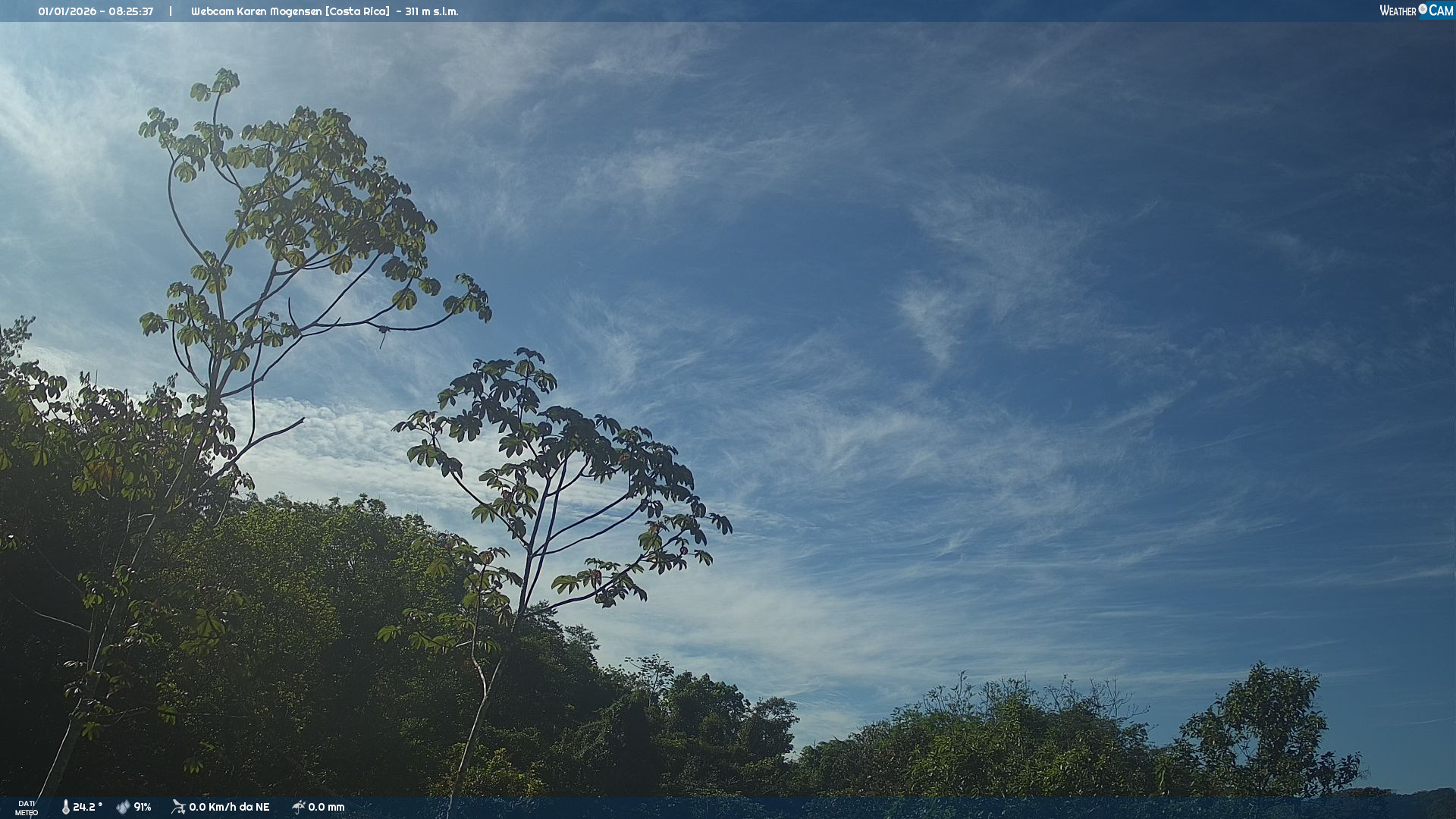The image size is (1456, 819).
Task: Click the 24.2° temperature reading
Action: coord(87,807)
